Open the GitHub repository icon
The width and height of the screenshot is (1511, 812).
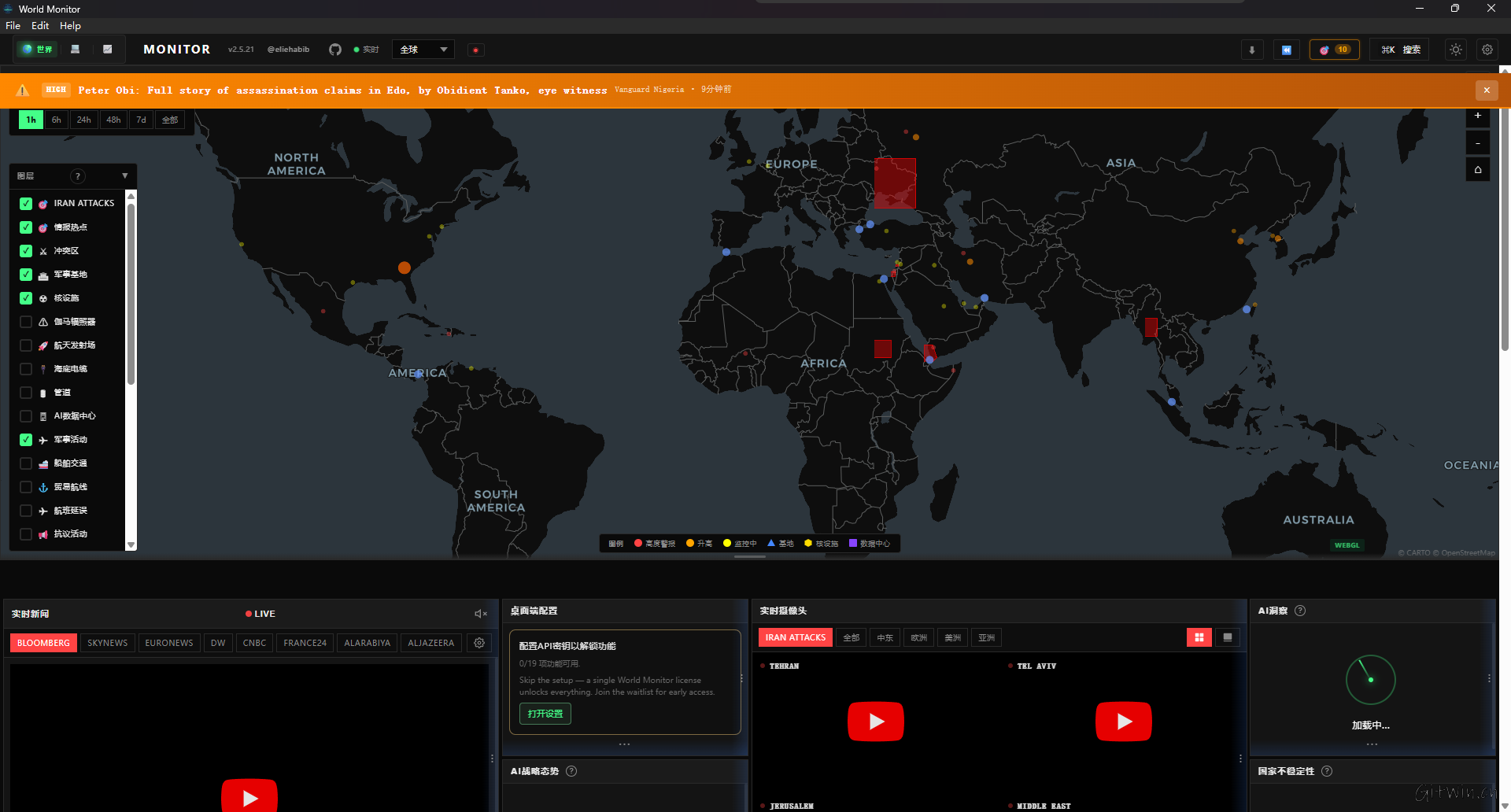click(335, 50)
